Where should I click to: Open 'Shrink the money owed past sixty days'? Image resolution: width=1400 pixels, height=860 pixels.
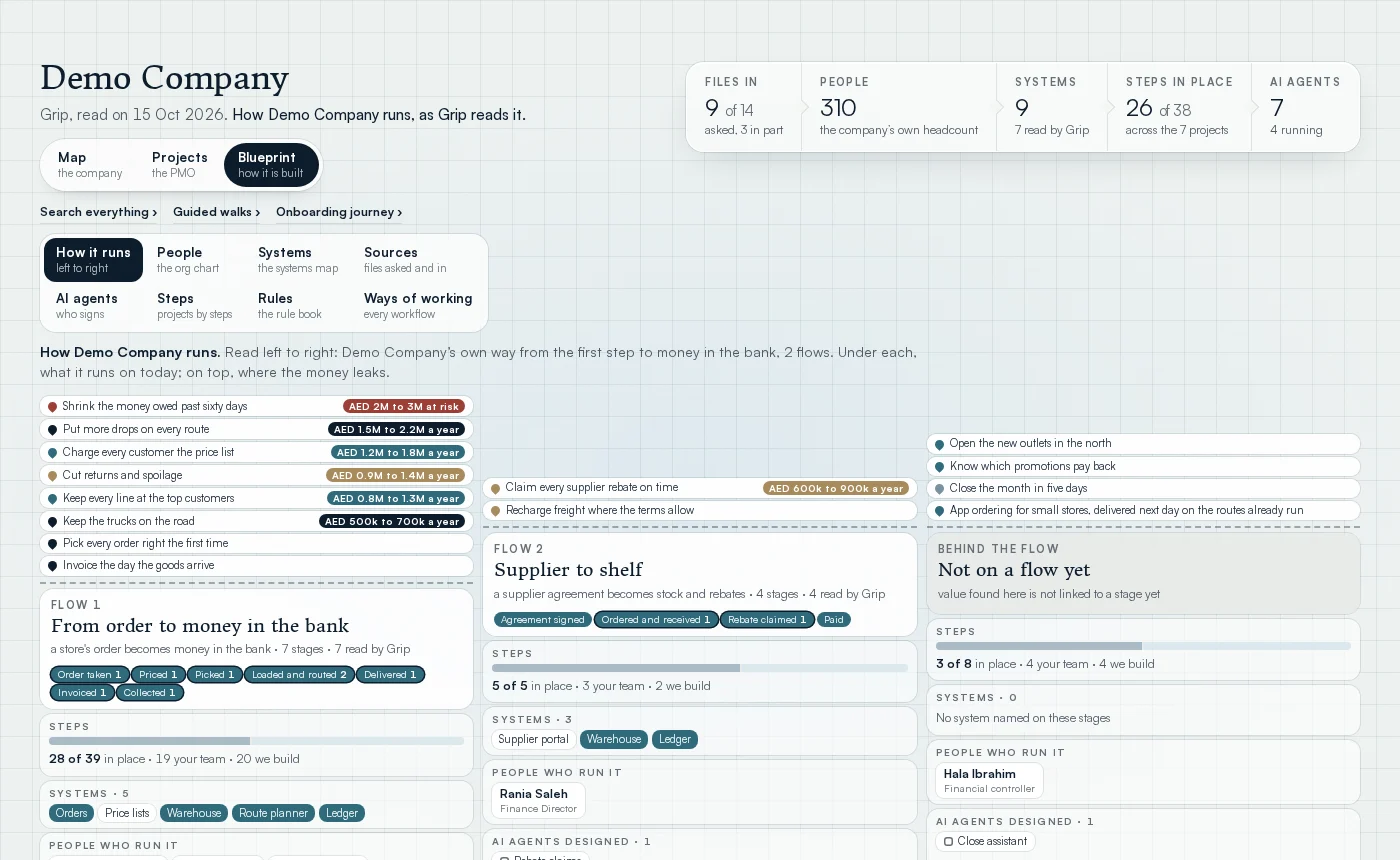point(256,407)
